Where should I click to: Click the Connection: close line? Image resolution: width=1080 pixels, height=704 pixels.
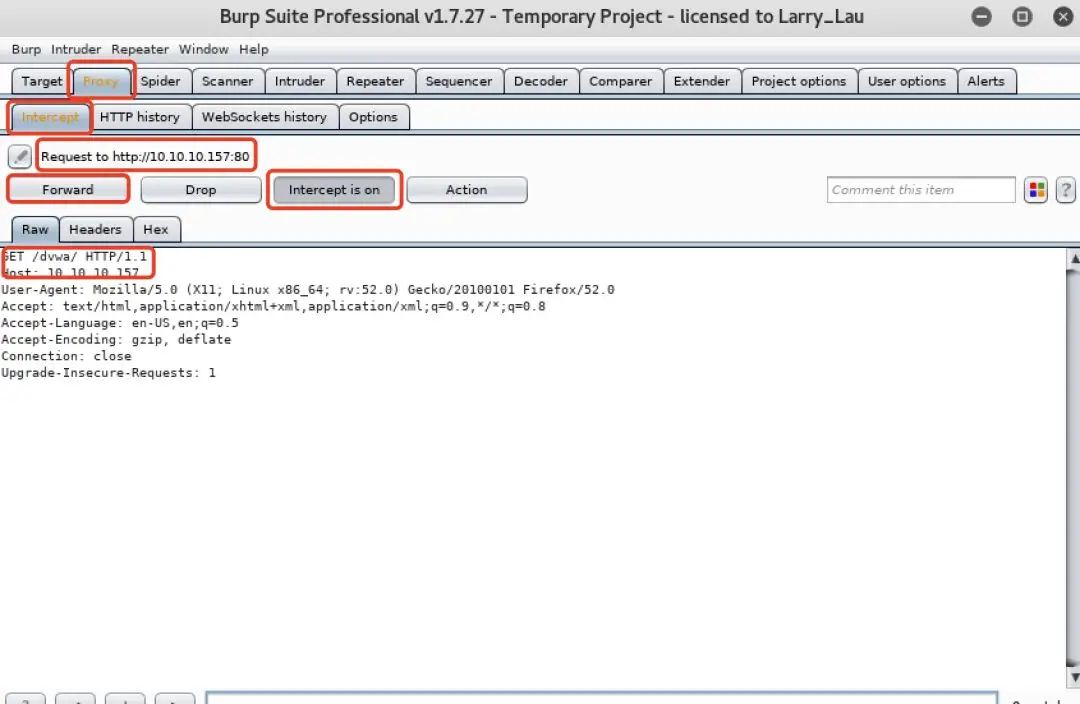(66, 356)
